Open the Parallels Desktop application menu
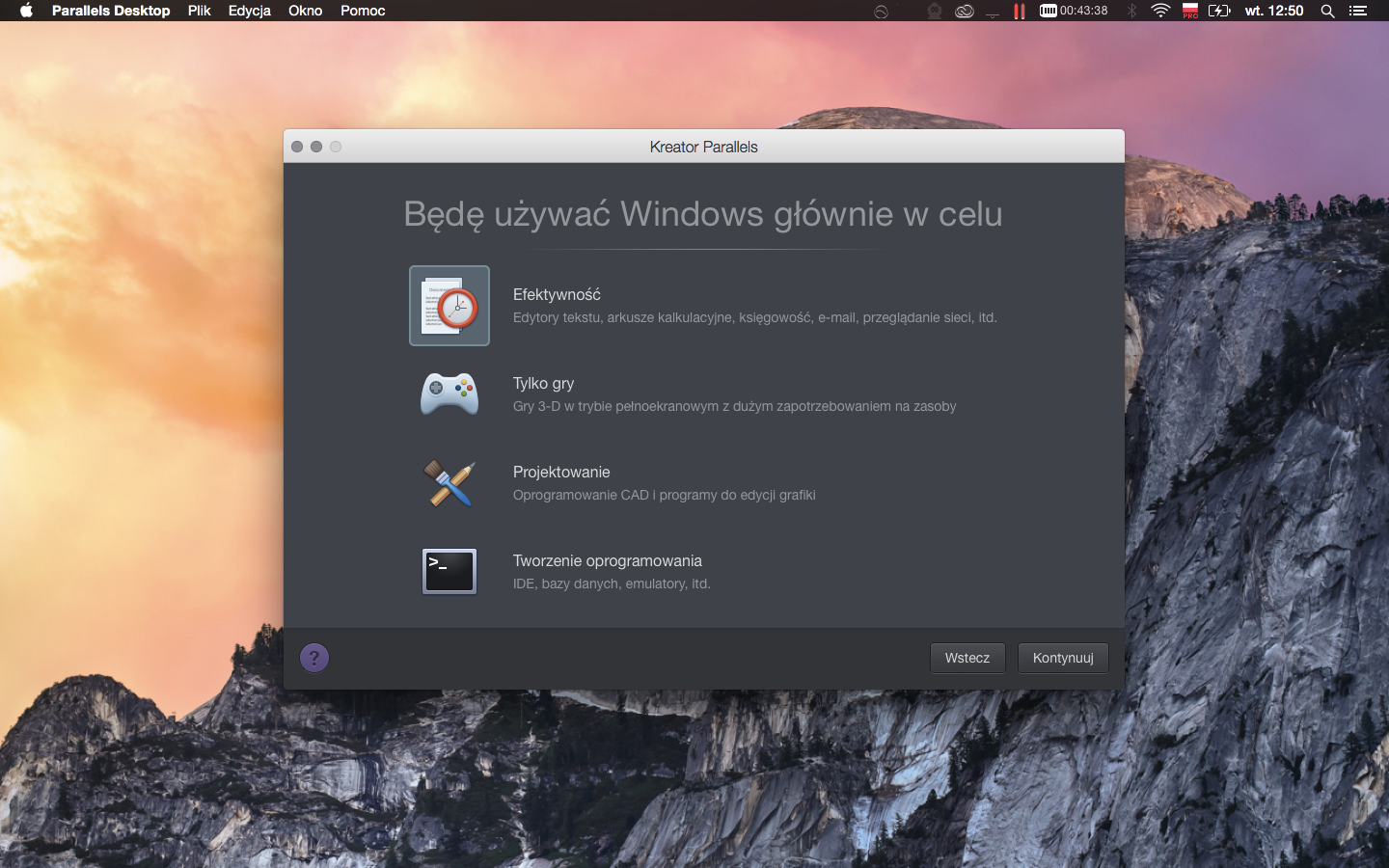The width and height of the screenshot is (1389, 868). [x=111, y=11]
